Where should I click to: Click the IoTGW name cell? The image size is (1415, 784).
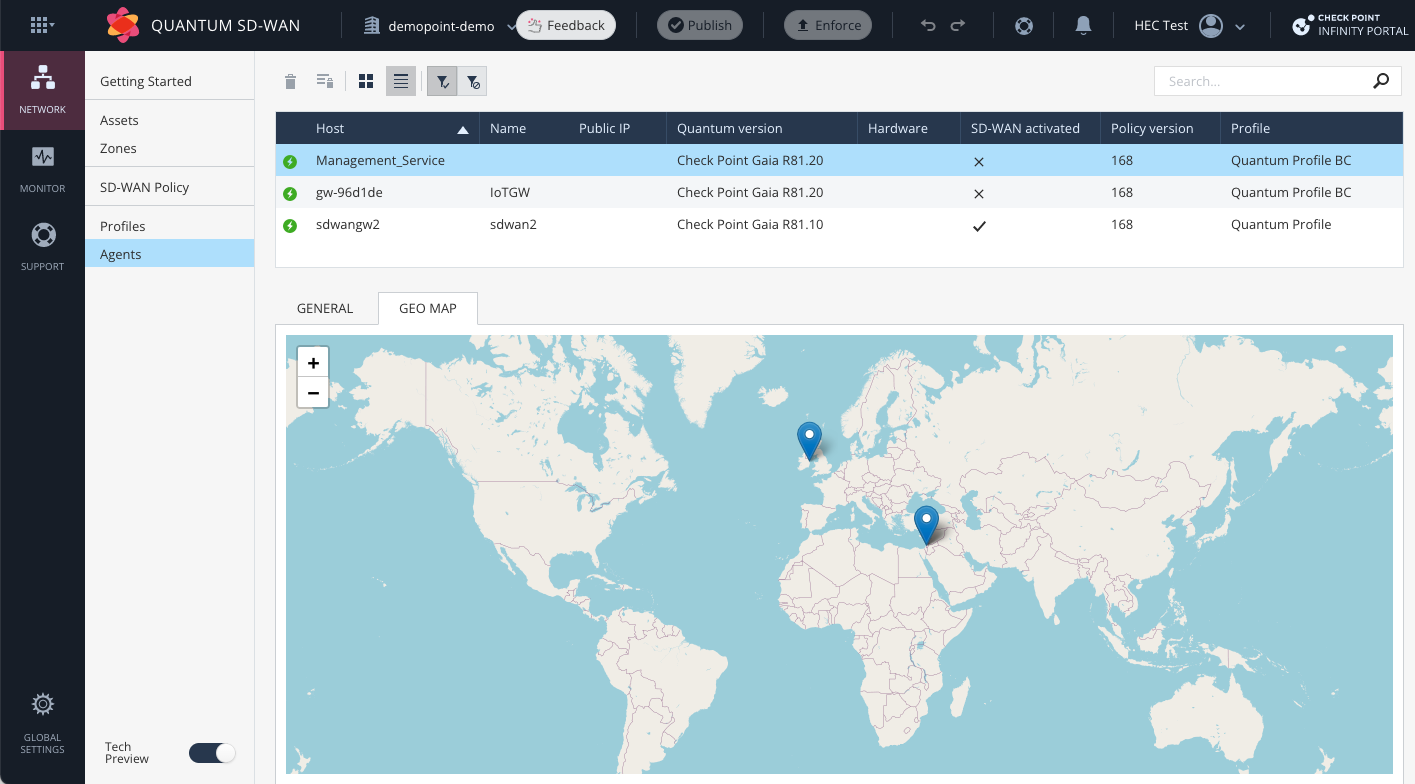tap(510, 192)
